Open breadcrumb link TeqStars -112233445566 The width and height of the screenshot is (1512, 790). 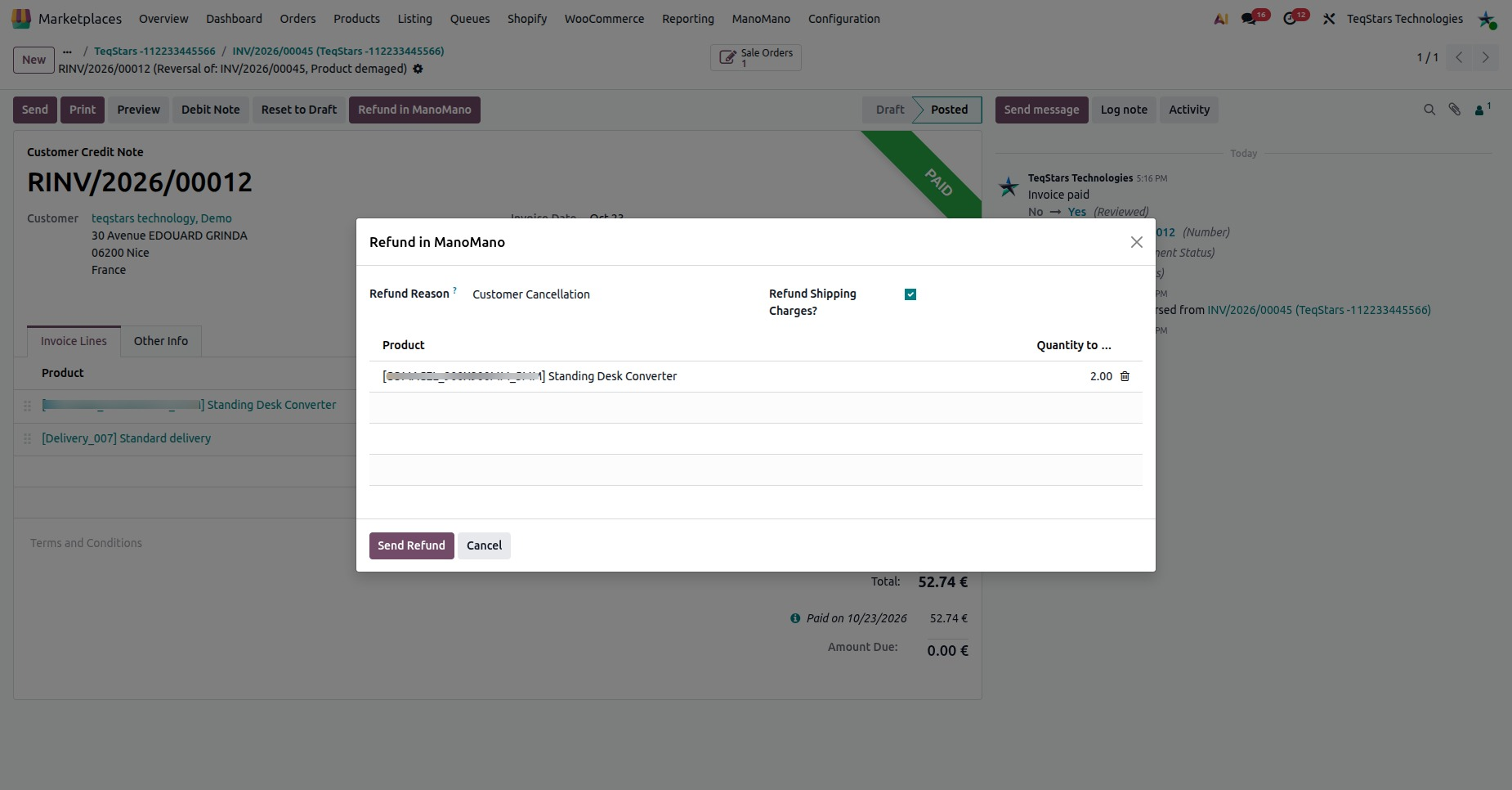coord(154,51)
